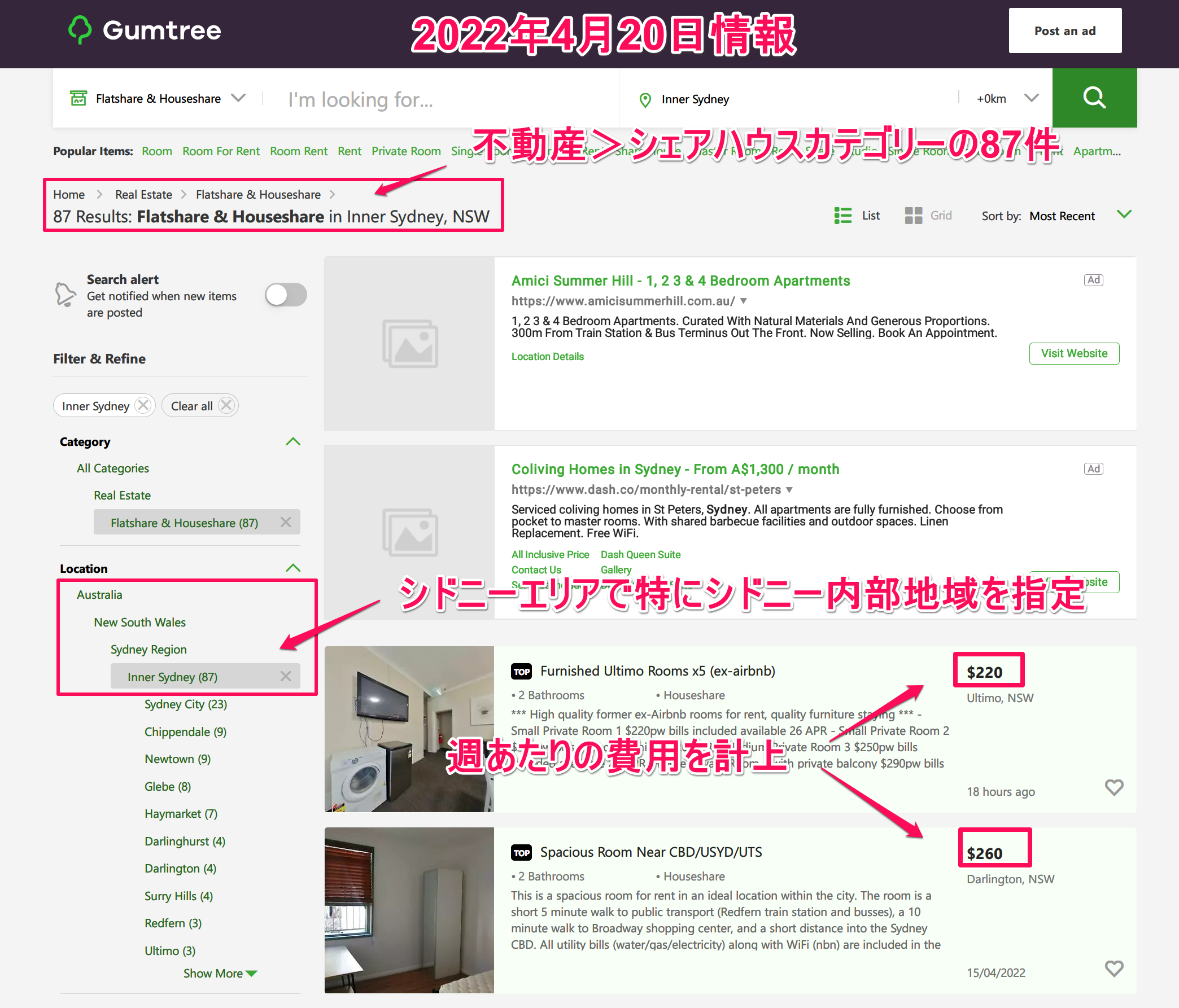Select popular item Private Room
1179x1008 pixels.
click(407, 151)
